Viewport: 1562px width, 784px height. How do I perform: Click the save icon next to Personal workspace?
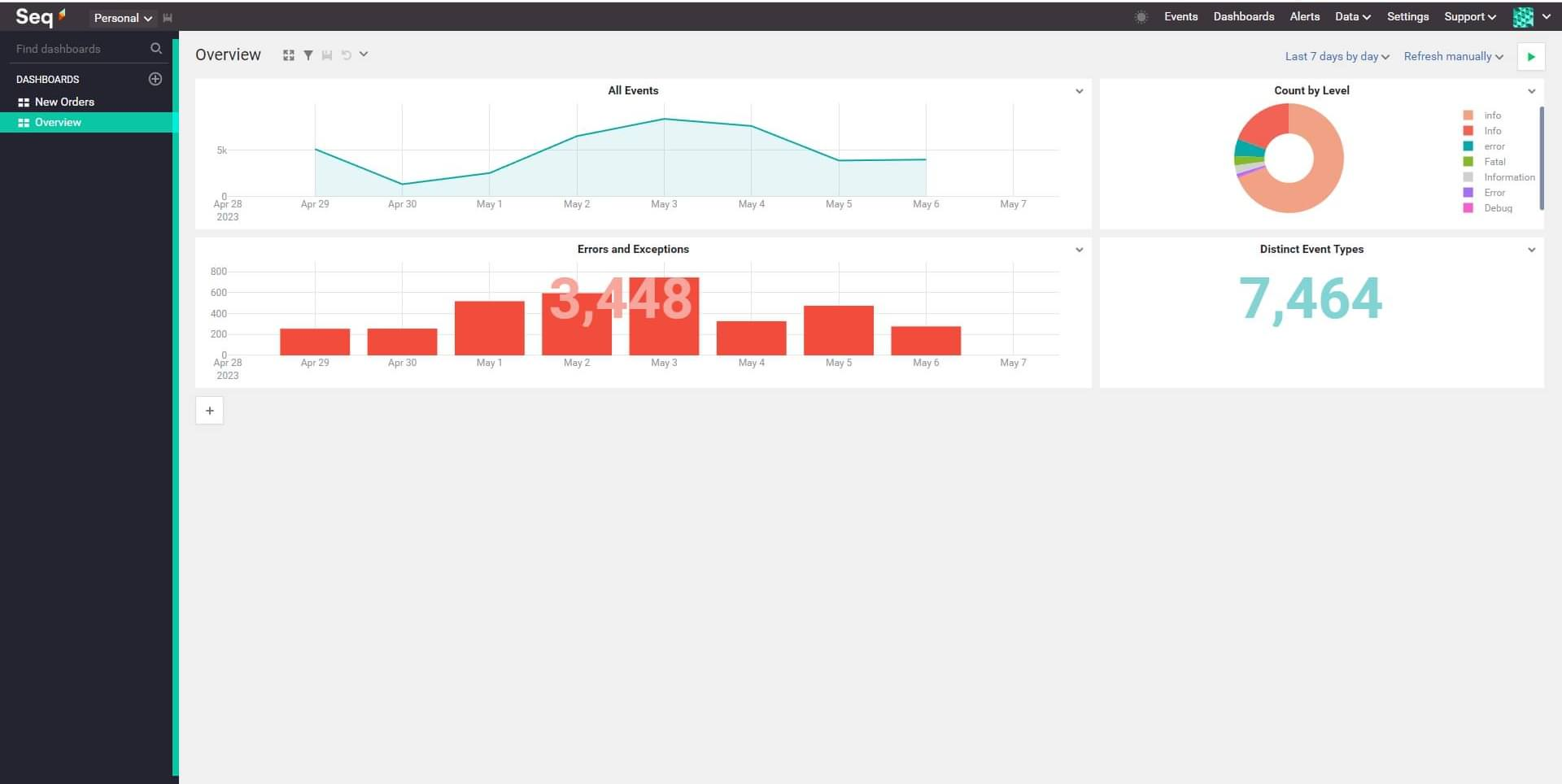pyautogui.click(x=168, y=18)
